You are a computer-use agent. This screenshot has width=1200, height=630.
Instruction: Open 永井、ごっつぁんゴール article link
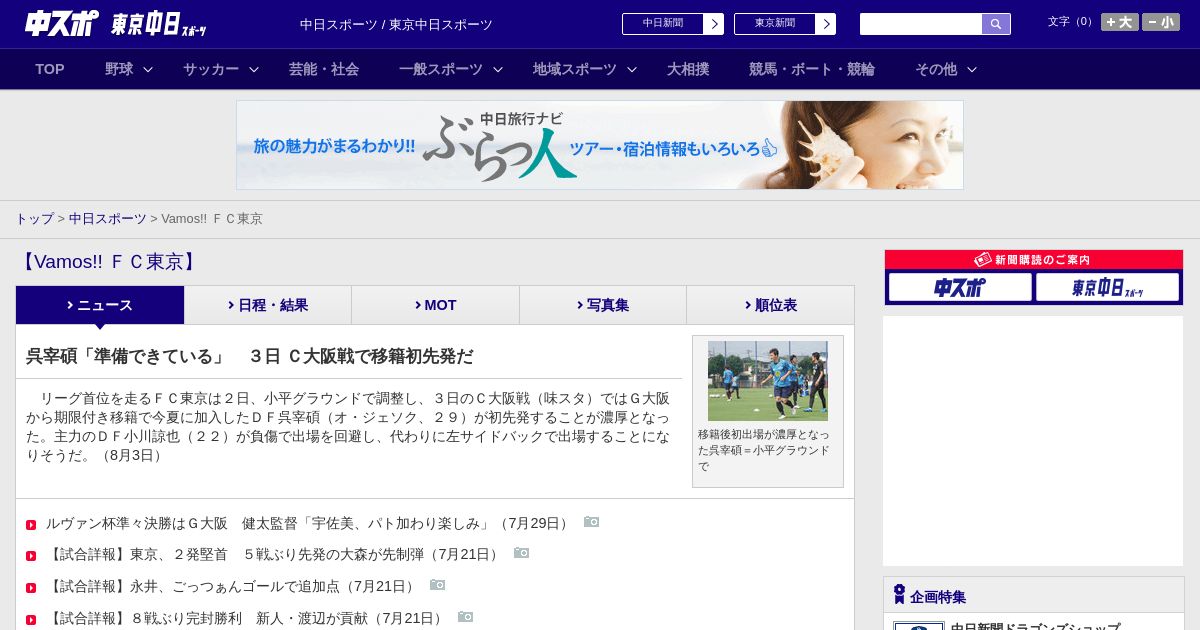(x=232, y=586)
